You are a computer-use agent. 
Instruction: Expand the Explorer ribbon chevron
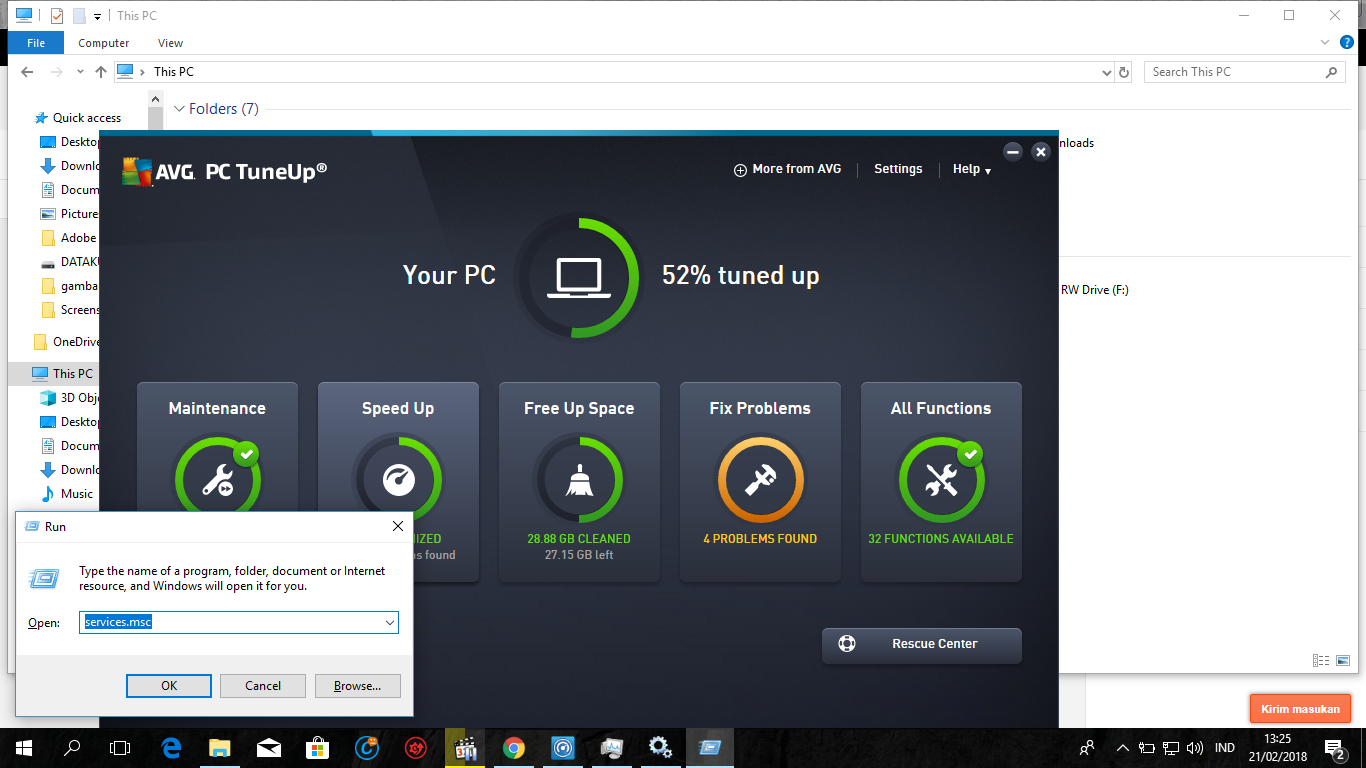pyautogui.click(x=1325, y=43)
